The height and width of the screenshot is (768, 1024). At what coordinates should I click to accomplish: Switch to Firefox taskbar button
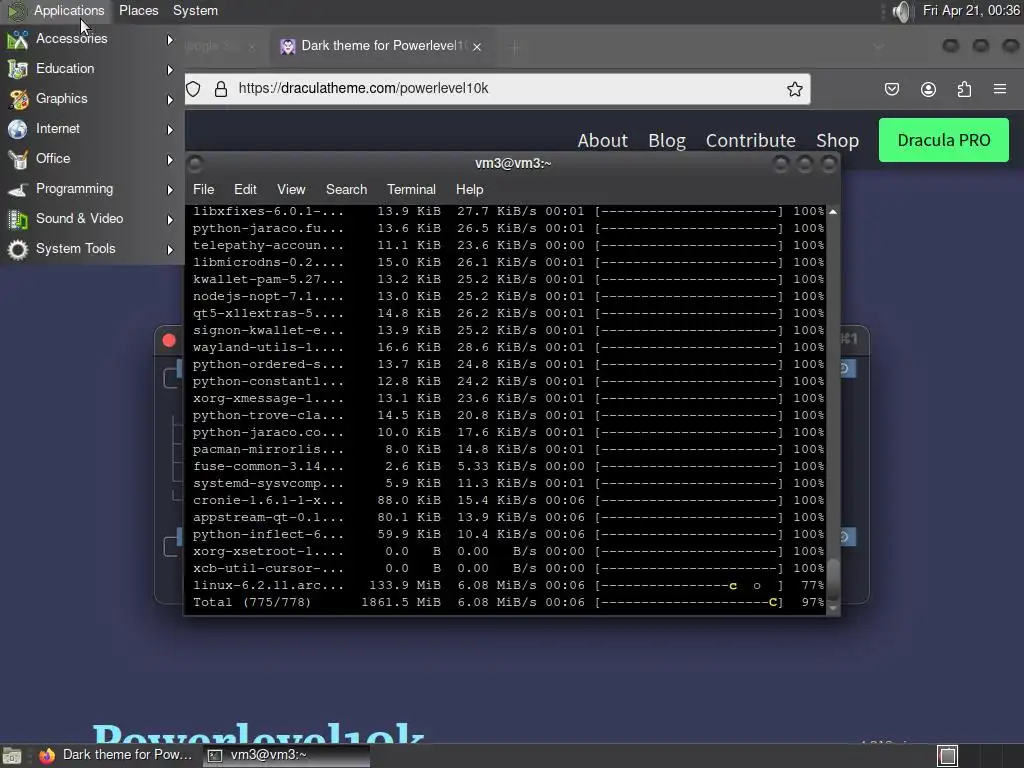(x=116, y=755)
